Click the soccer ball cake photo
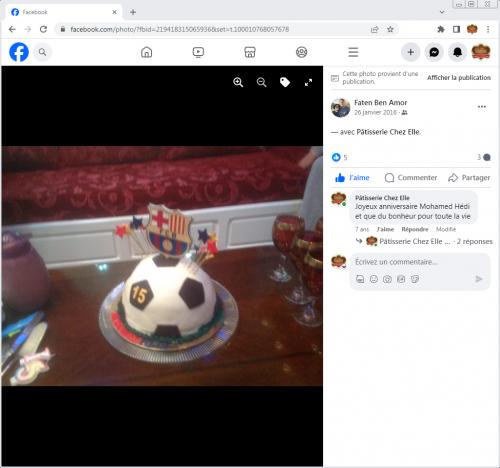The height and width of the screenshot is (468, 500). 162,266
